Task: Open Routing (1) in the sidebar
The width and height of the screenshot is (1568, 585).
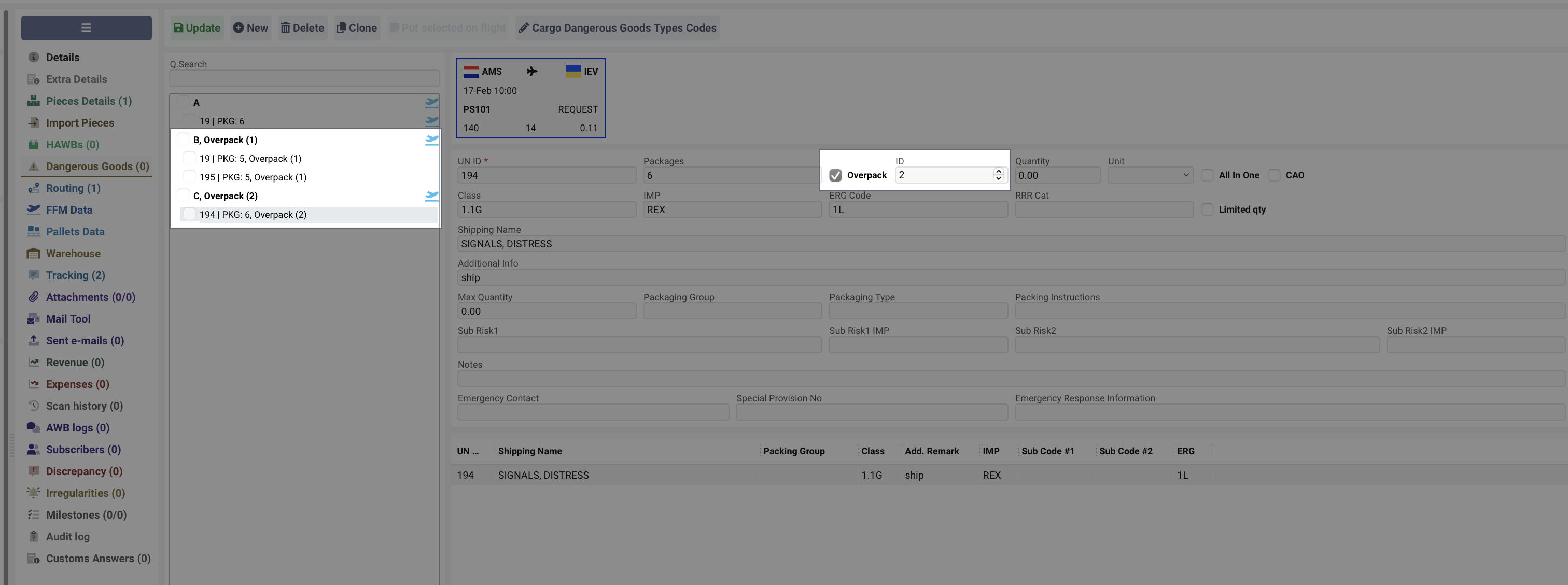Action: click(73, 188)
